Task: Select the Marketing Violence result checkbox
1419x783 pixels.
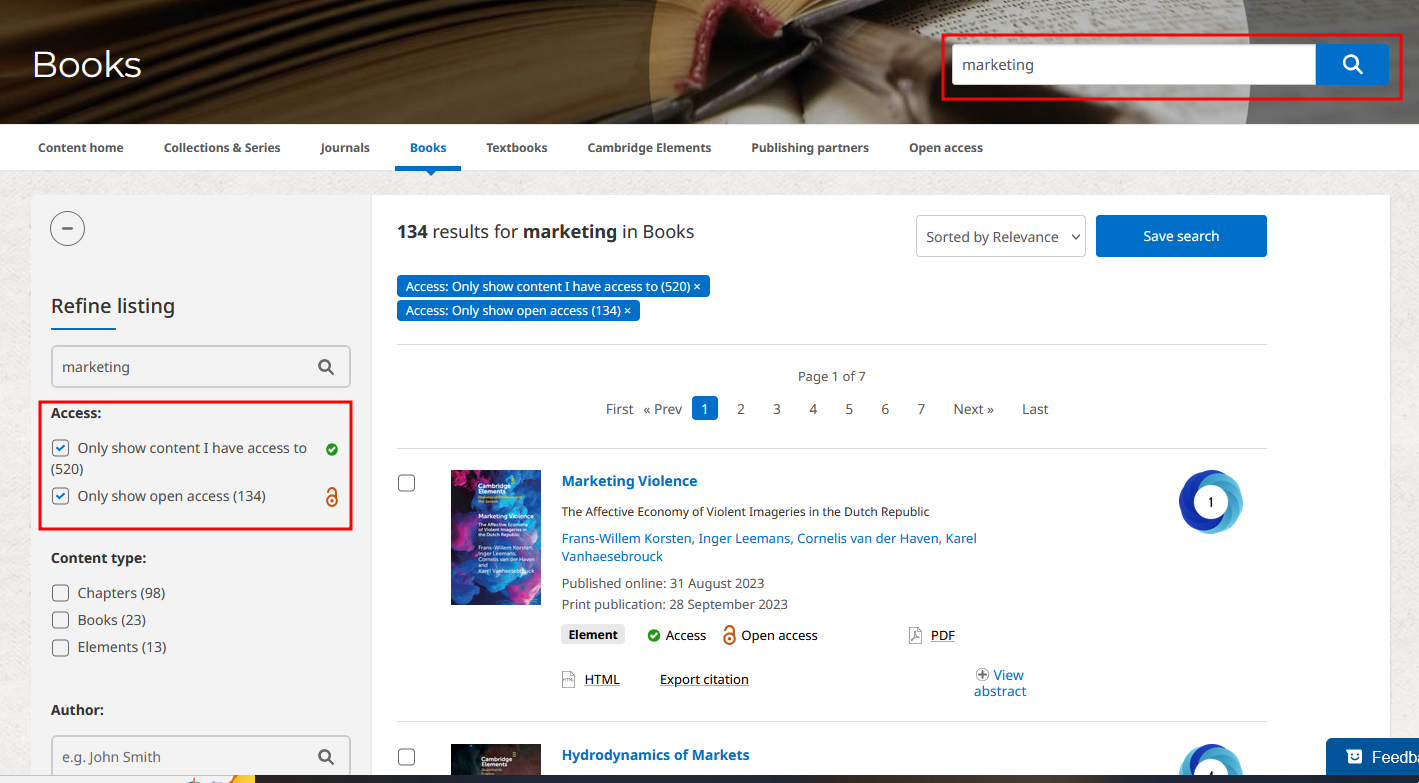Action: [407, 483]
